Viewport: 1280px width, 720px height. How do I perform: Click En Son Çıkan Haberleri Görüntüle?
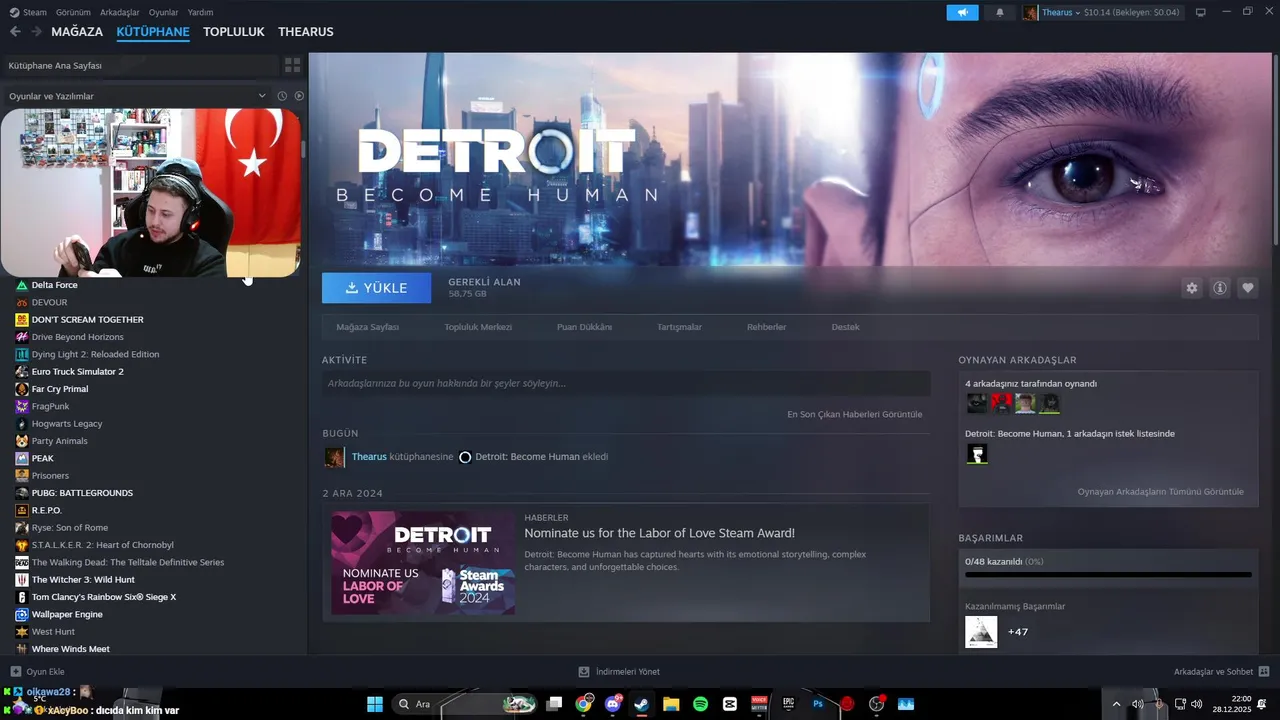(x=855, y=414)
